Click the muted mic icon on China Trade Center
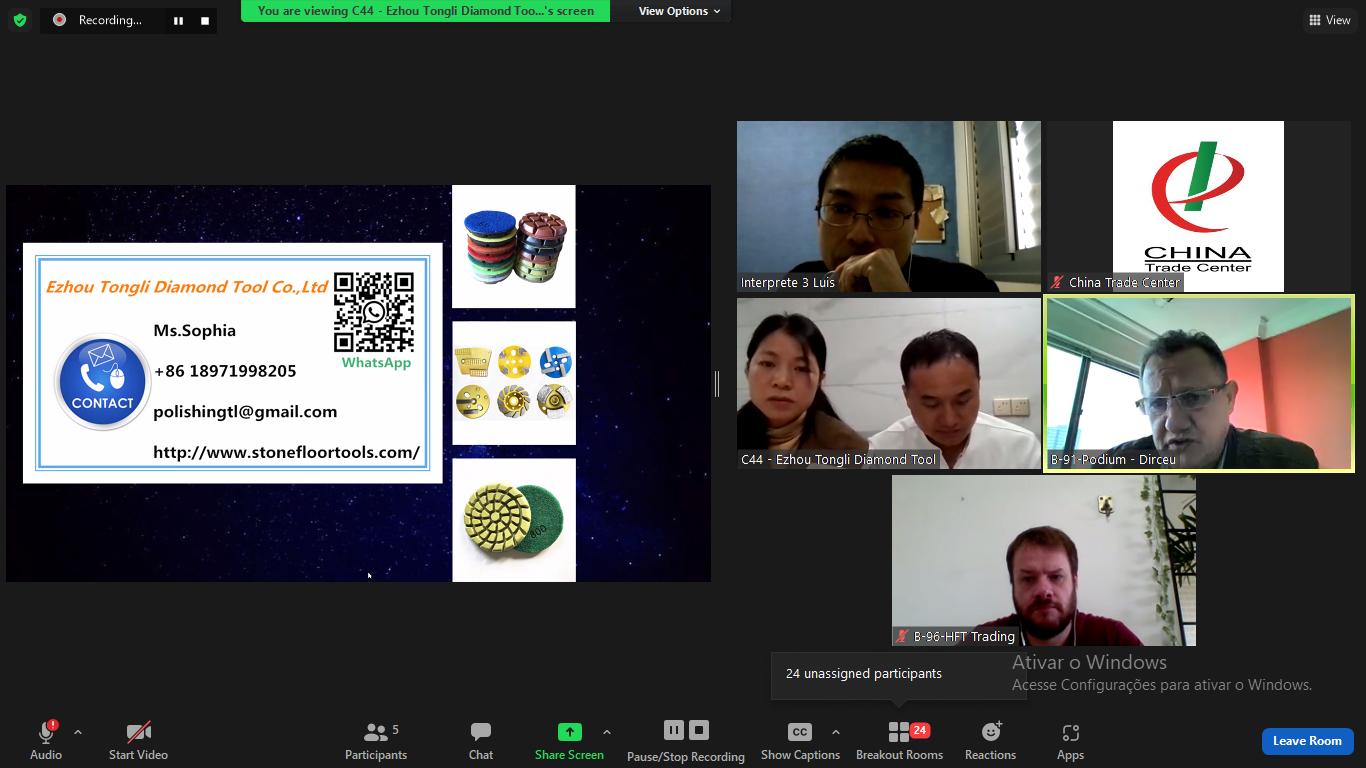This screenshot has height=768, width=1366. [x=1056, y=283]
